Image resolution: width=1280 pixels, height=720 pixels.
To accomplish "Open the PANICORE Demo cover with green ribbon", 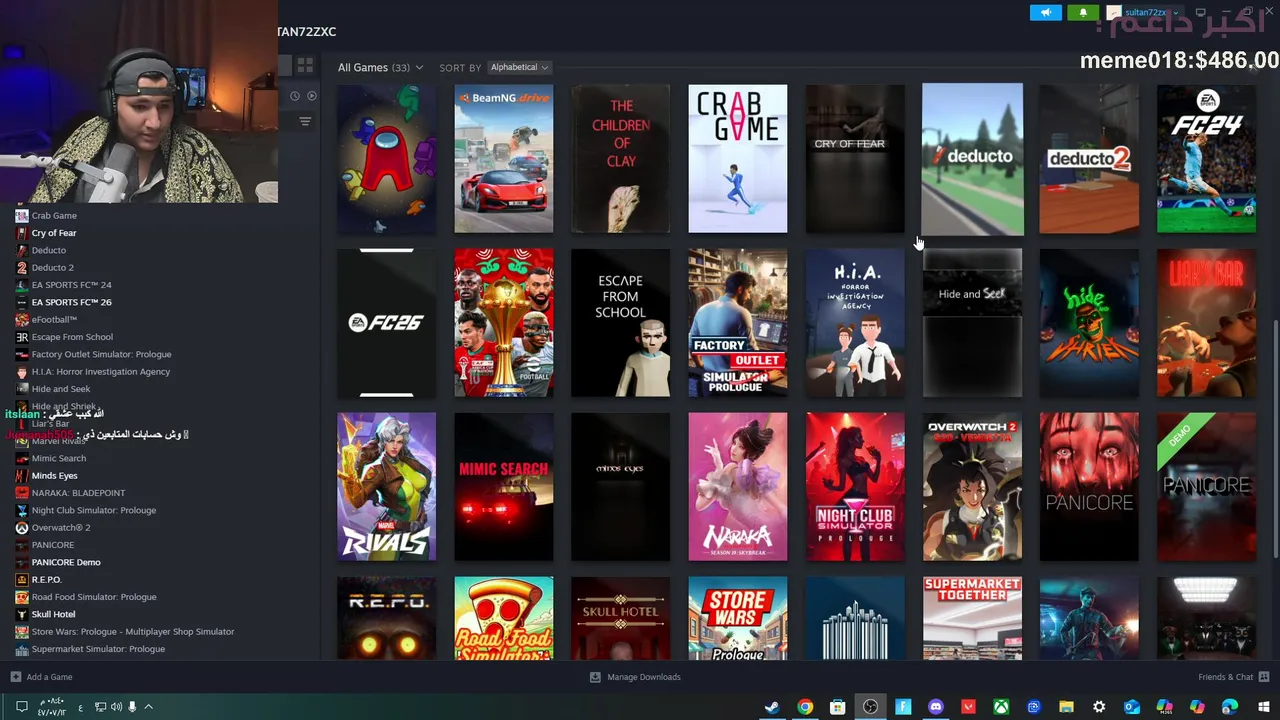I will [1206, 486].
